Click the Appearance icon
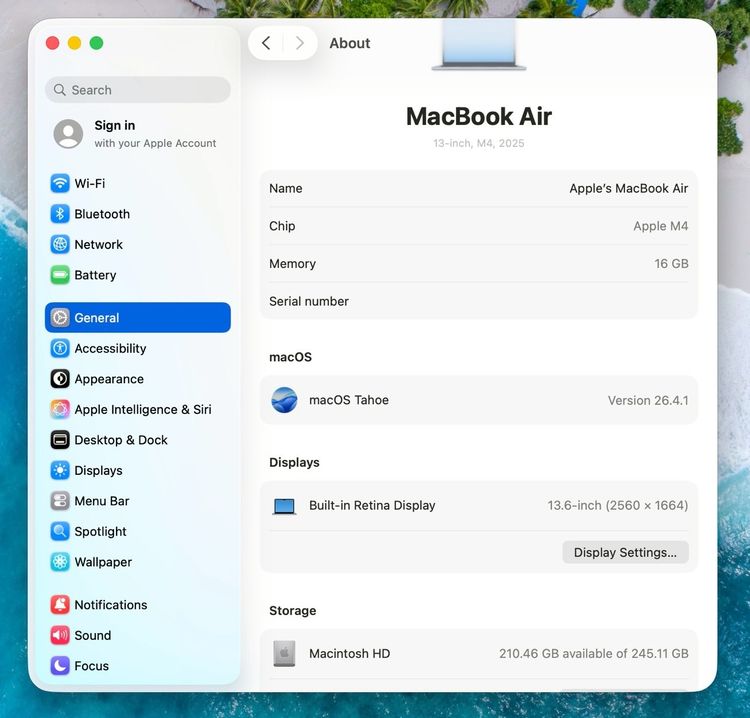This screenshot has height=718, width=750. click(60, 379)
